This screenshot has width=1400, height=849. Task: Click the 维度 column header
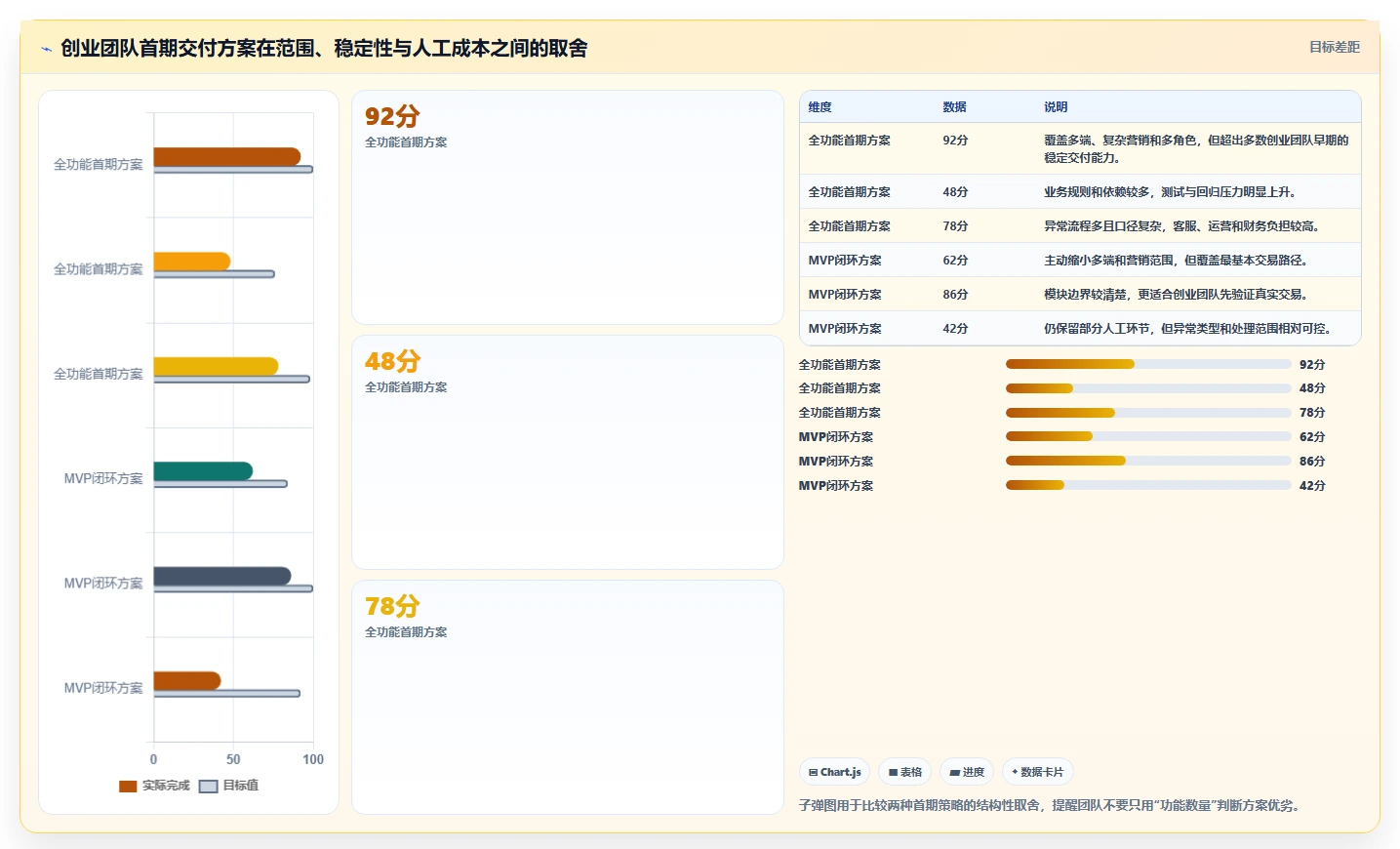[820, 107]
